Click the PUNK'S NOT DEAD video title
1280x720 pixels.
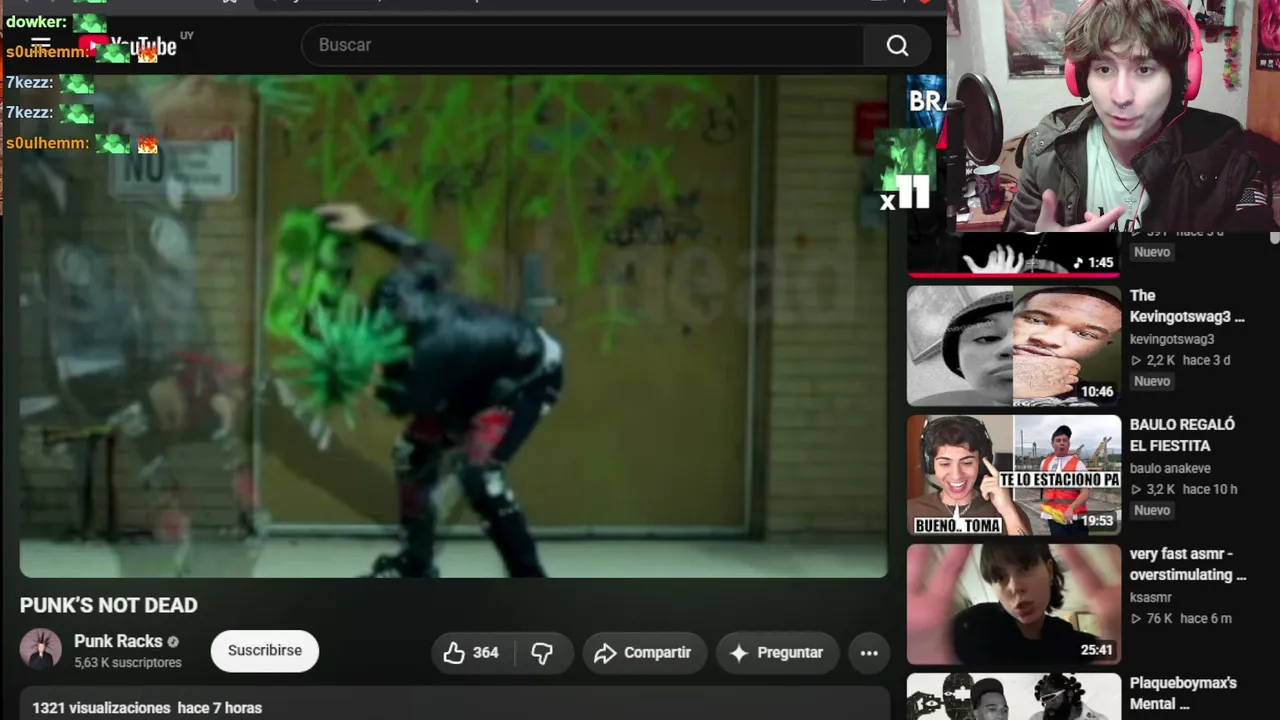[109, 605]
